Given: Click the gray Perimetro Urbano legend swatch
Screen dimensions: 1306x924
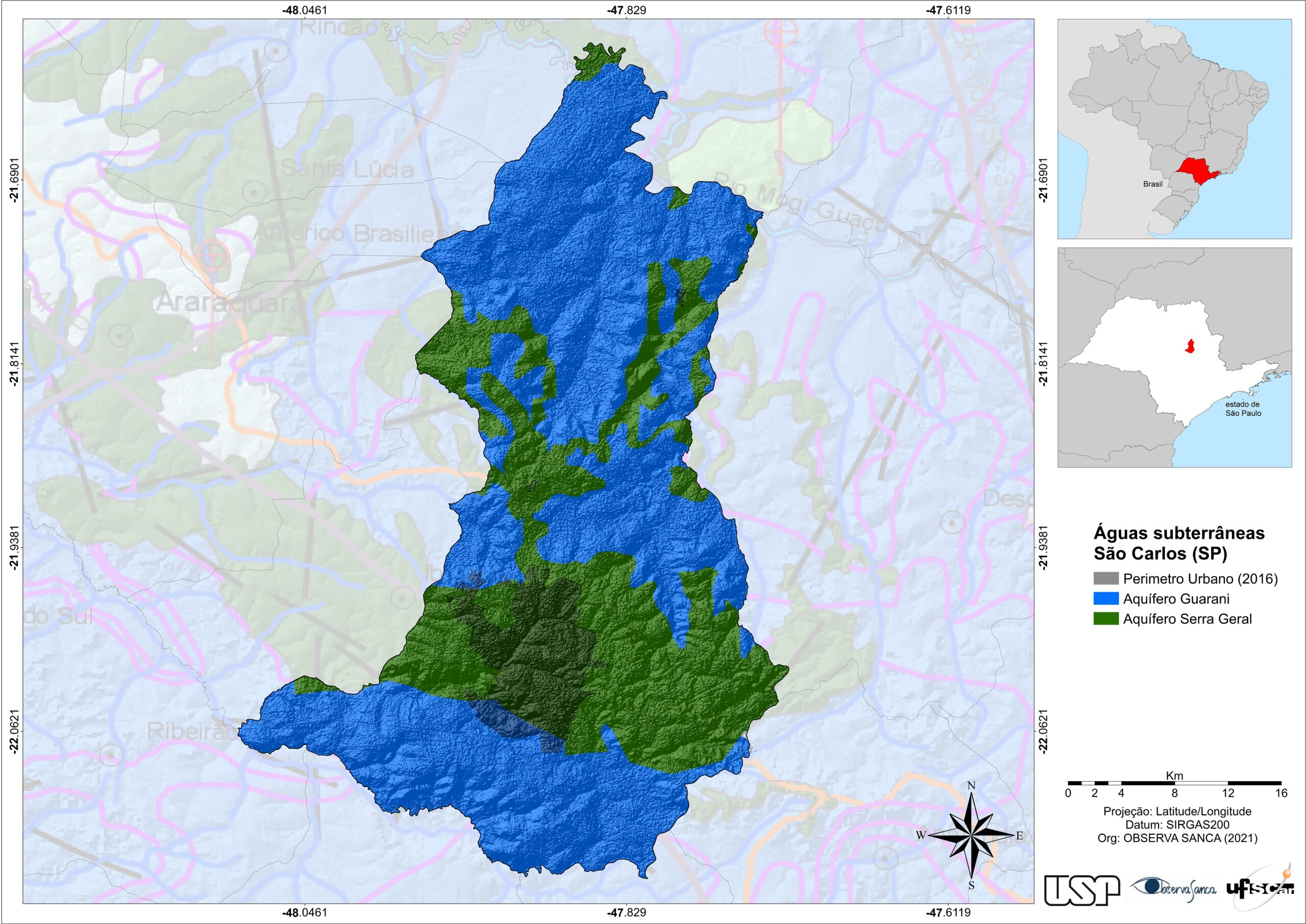Looking at the screenshot, I should (x=1106, y=579).
